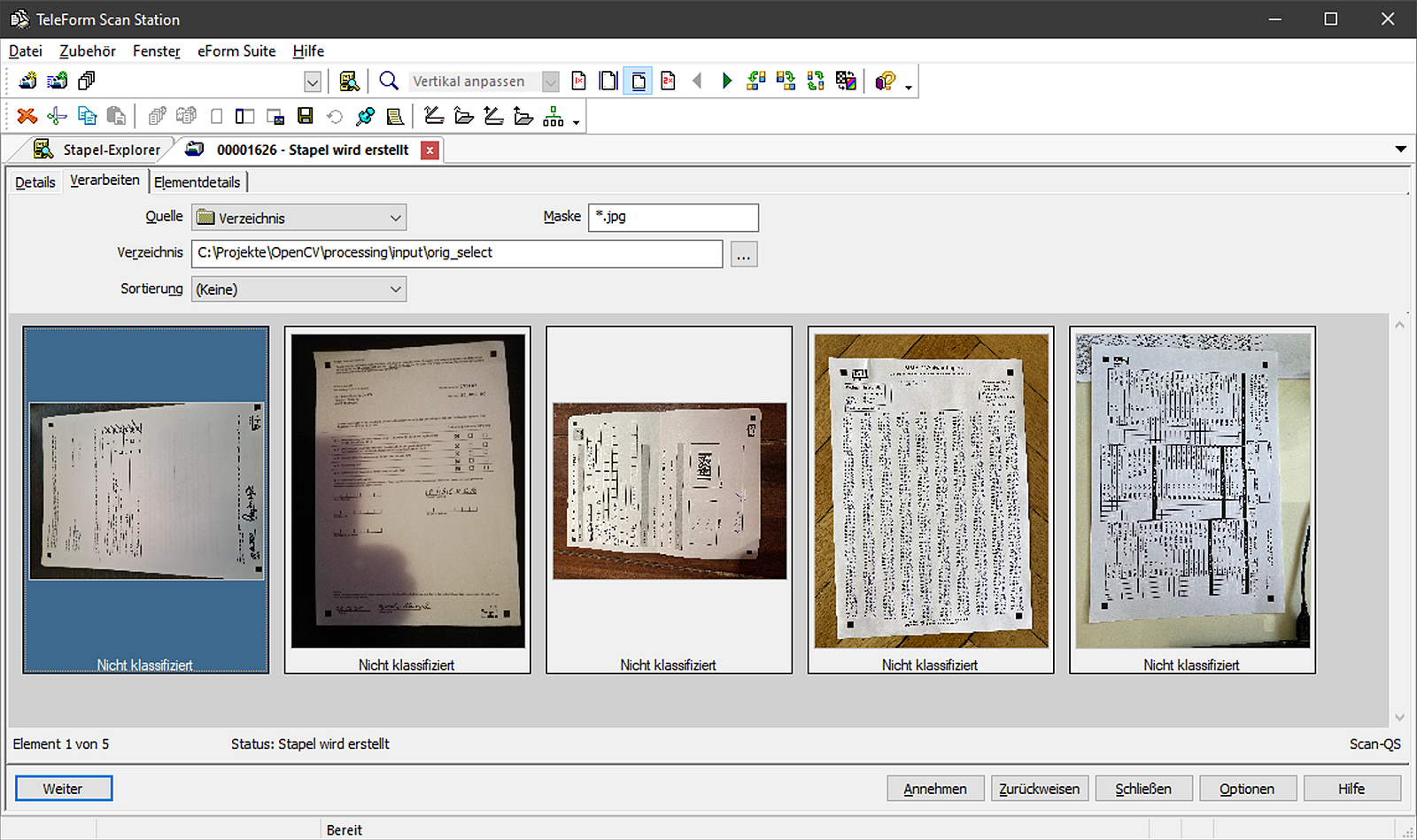Click the scan source icon at far left
The width and height of the screenshot is (1417, 840).
point(26,81)
